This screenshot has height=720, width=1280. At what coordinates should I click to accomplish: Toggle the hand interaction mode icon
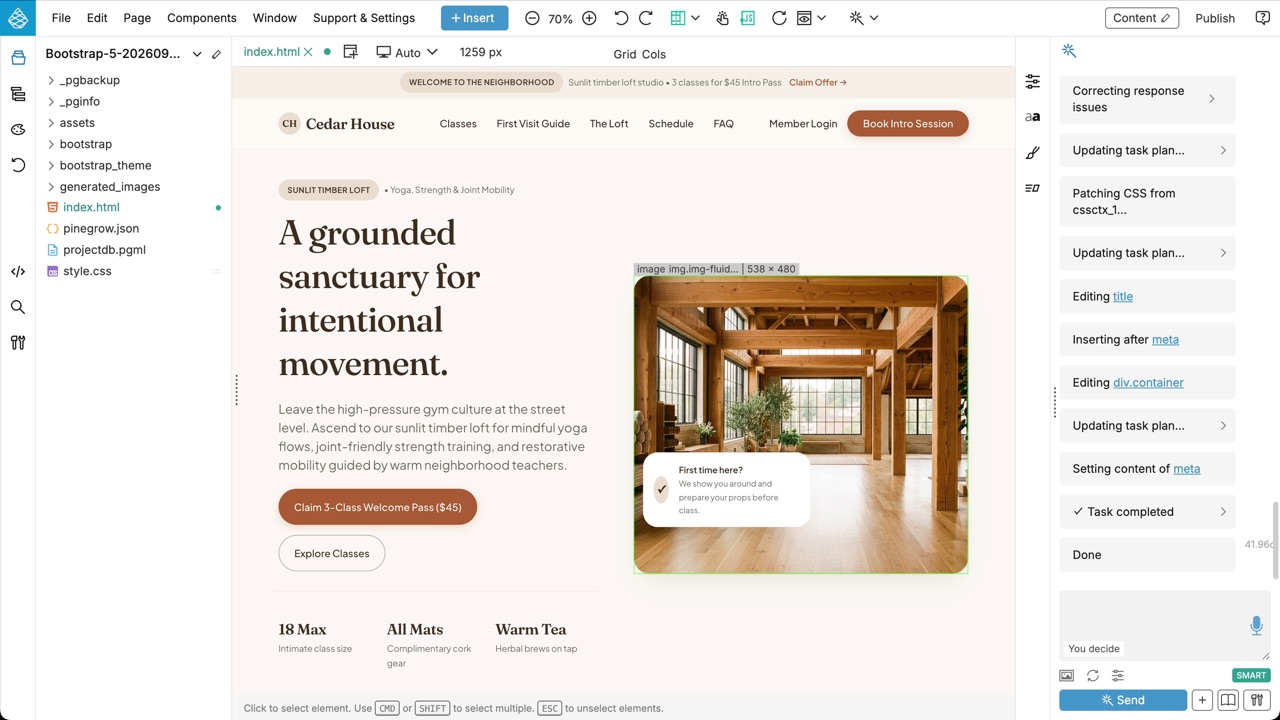pos(723,18)
